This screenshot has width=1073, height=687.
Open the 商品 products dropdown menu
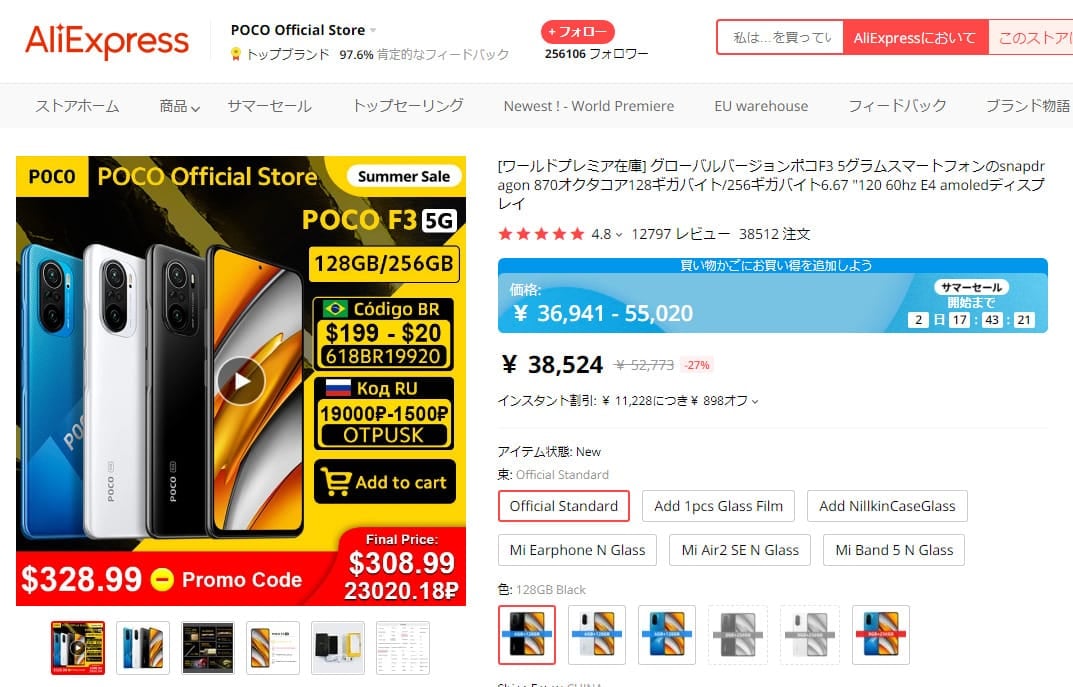click(179, 106)
